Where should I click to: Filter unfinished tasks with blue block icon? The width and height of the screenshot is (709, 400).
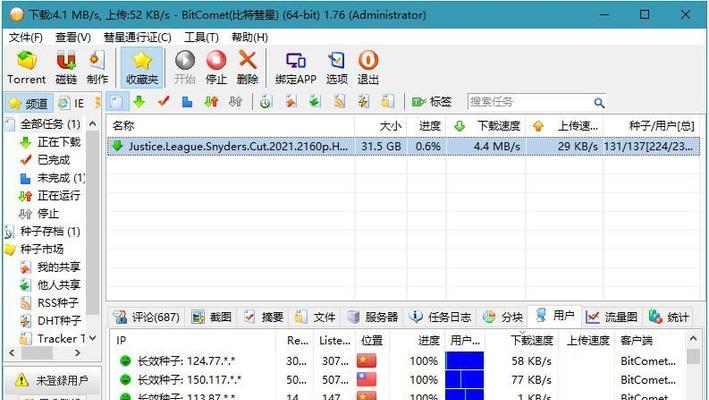(x=187, y=102)
